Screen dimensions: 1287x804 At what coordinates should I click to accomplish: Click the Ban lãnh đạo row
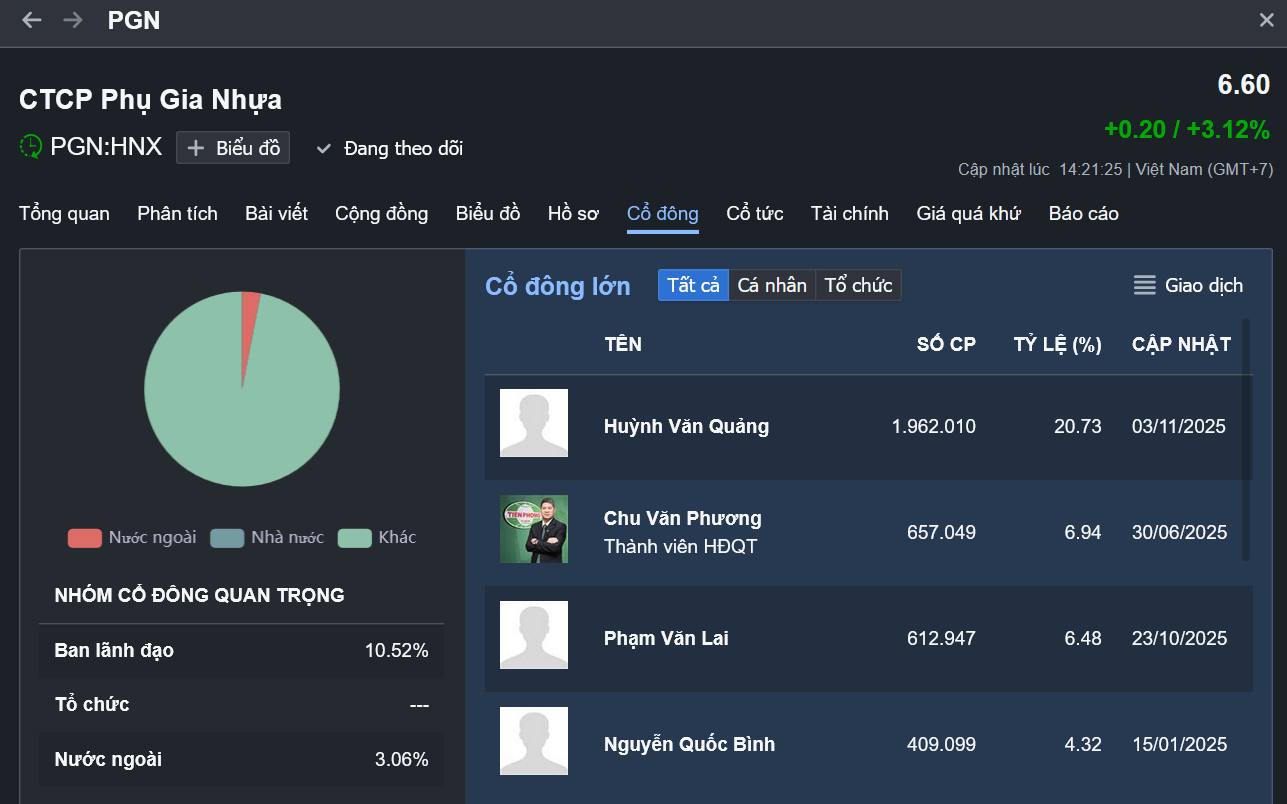[241, 650]
